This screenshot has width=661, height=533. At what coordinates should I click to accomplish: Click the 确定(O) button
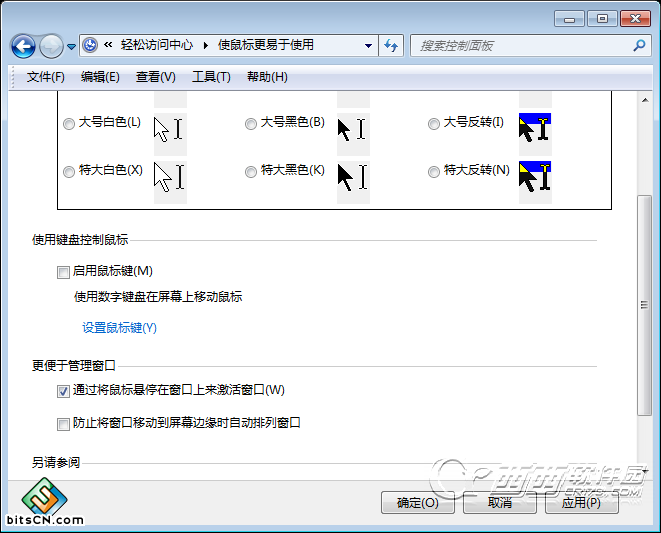click(418, 503)
